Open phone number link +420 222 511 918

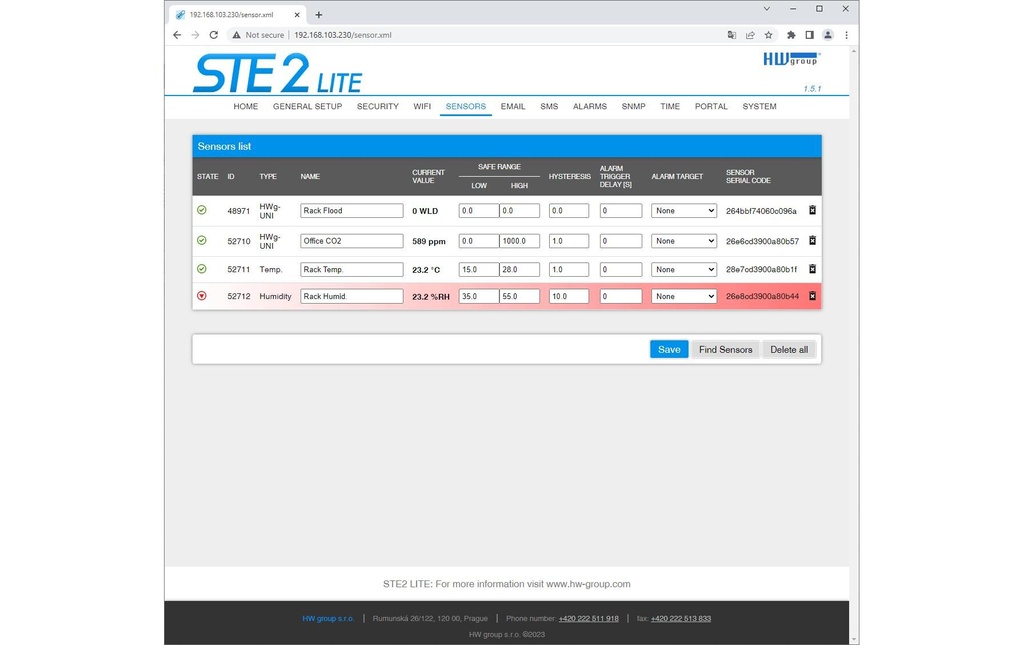coord(588,618)
